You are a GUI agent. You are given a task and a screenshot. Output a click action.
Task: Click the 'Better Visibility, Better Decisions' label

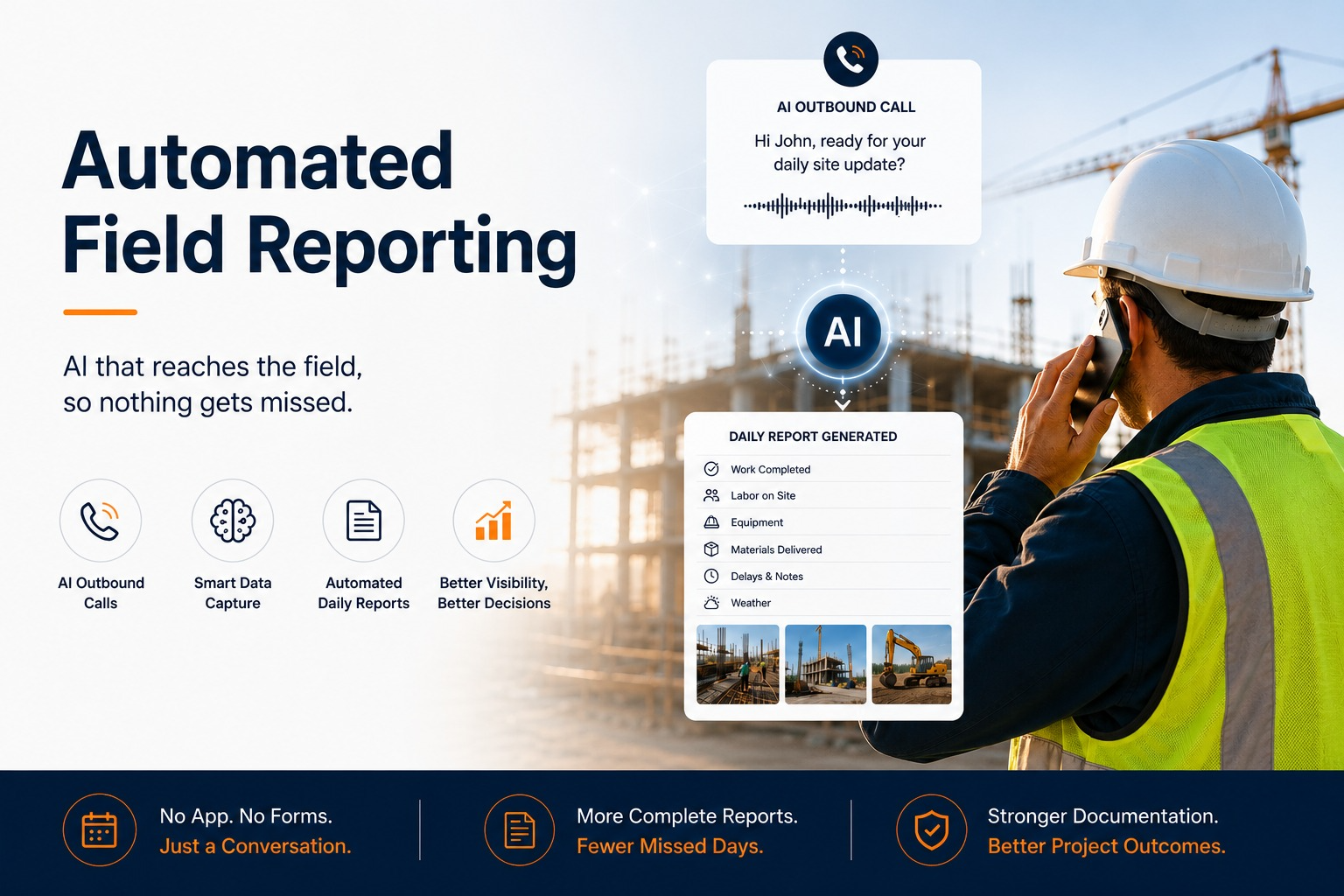[x=494, y=592]
